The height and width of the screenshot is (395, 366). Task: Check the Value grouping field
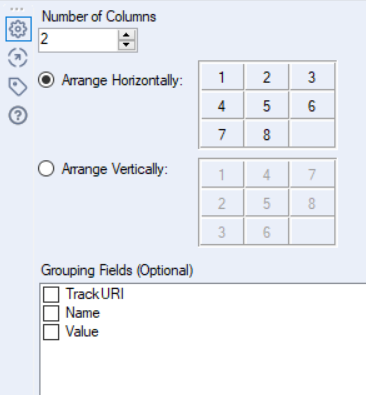51,332
